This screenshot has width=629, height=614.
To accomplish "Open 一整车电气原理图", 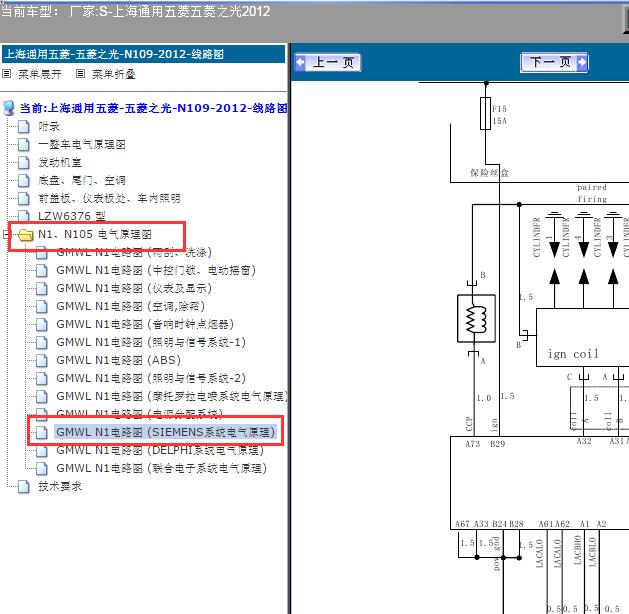I will coord(82,144).
